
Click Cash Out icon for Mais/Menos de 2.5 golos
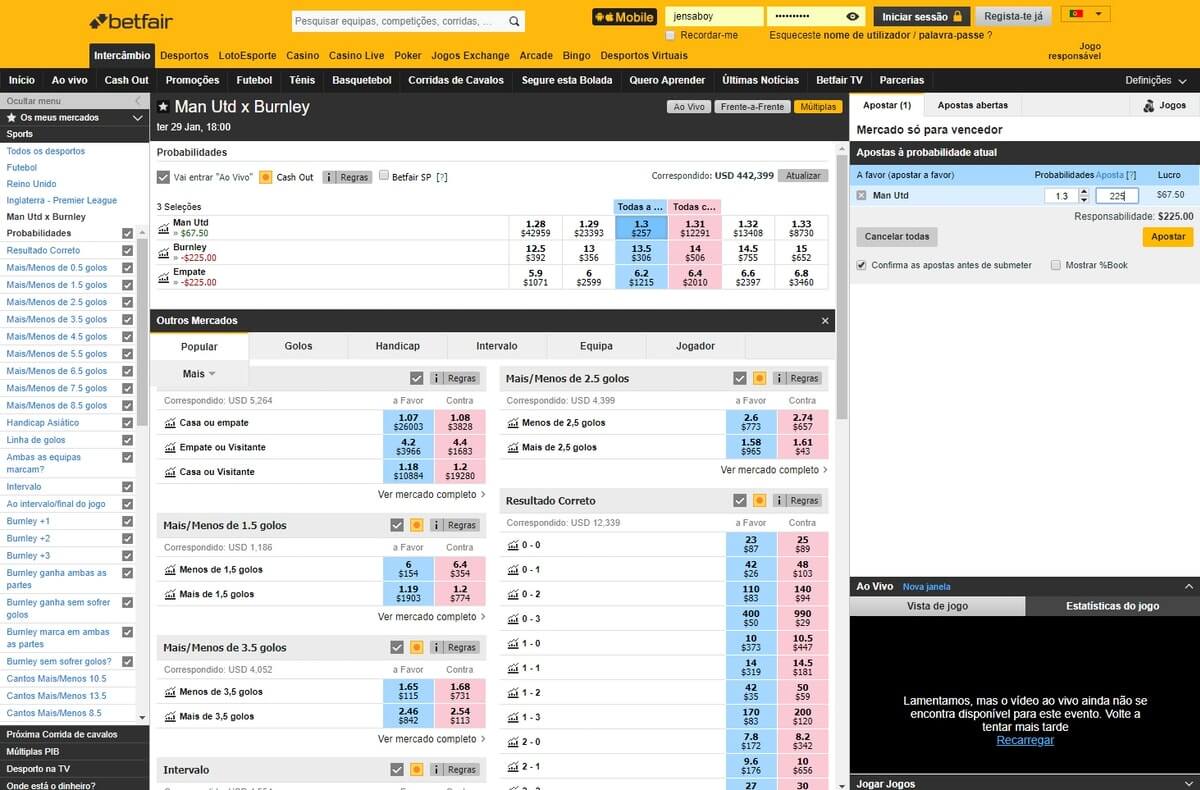759,378
